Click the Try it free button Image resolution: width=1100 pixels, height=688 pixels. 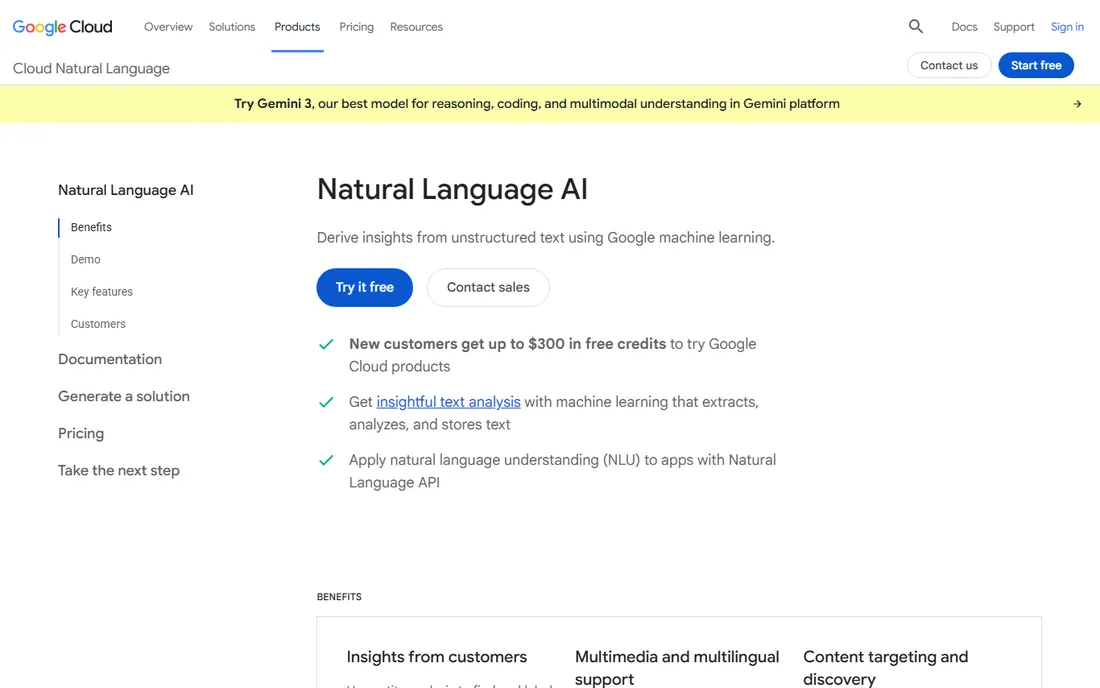(x=365, y=288)
